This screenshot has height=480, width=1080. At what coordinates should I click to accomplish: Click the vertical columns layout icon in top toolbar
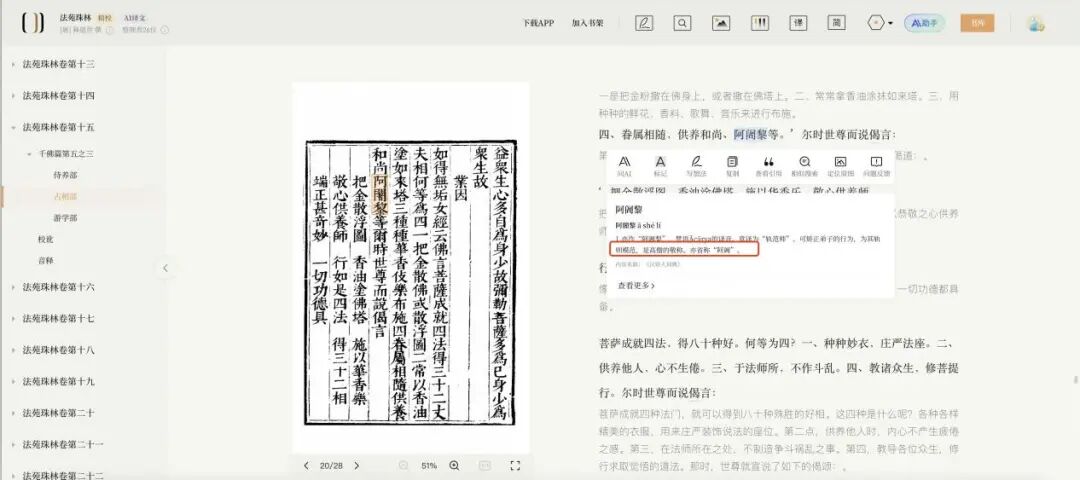click(760, 23)
